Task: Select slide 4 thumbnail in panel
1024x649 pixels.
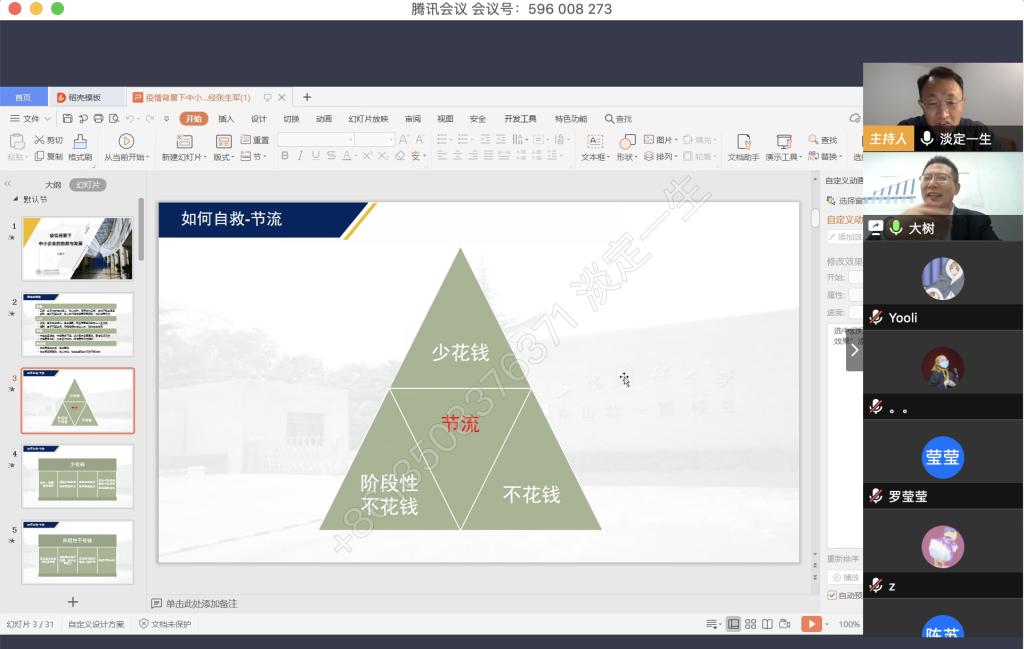Action: 78,476
